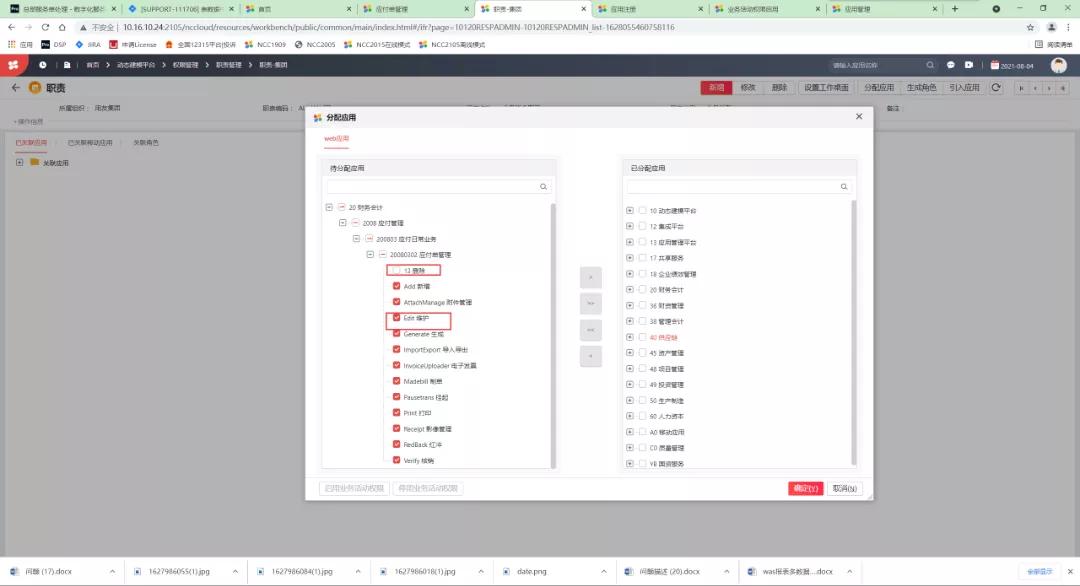Uncheck the RedBack 红冲 checkbox
The image size is (1080, 586).
coord(396,444)
